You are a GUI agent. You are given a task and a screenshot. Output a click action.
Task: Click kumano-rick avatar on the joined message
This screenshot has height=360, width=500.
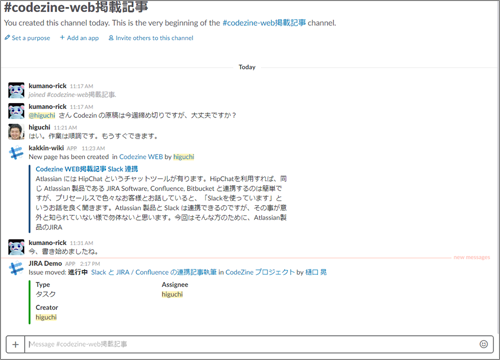coord(16,90)
